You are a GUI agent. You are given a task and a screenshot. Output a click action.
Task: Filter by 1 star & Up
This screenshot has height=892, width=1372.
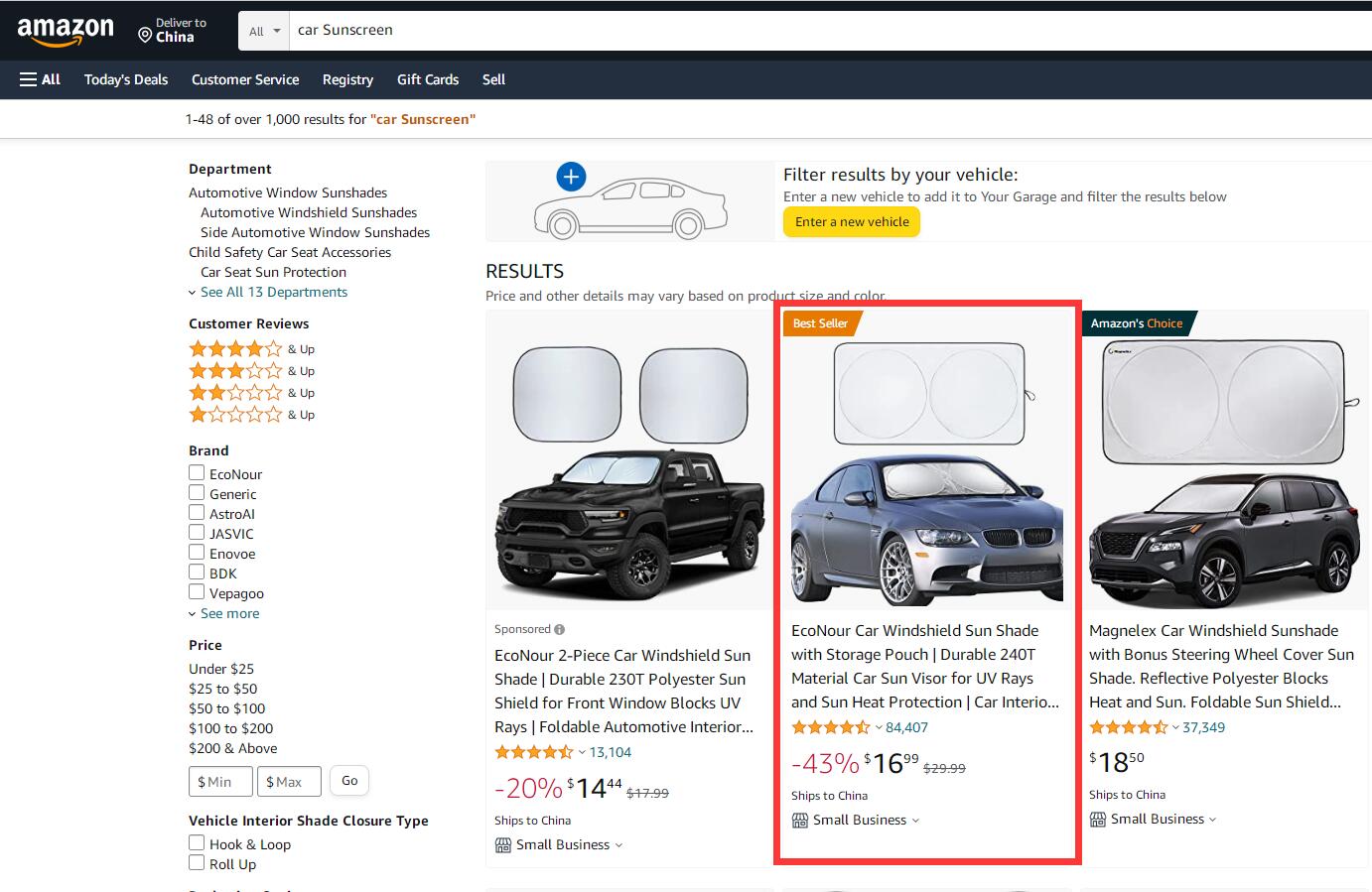pyautogui.click(x=252, y=415)
